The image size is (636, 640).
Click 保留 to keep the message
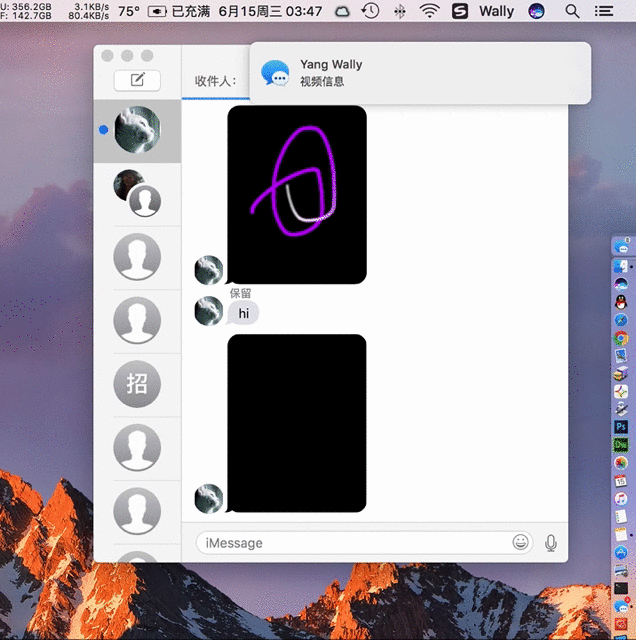tap(240, 293)
